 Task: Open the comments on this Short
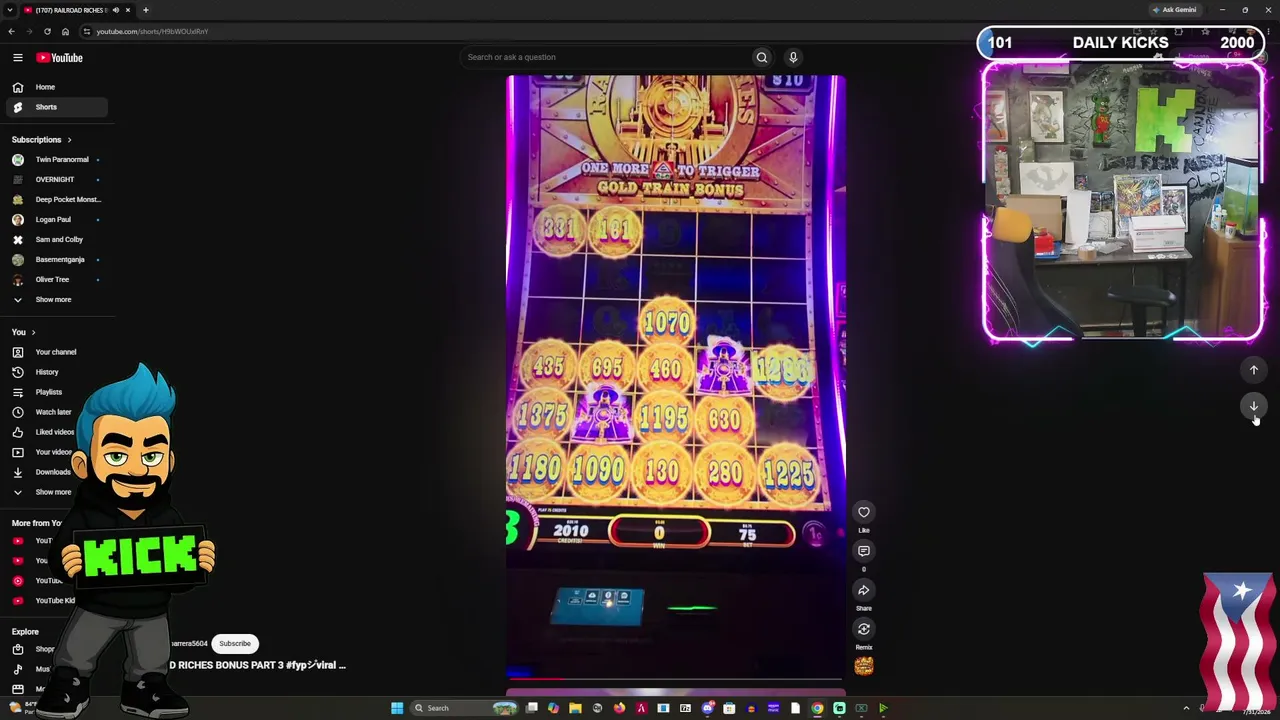(864, 551)
